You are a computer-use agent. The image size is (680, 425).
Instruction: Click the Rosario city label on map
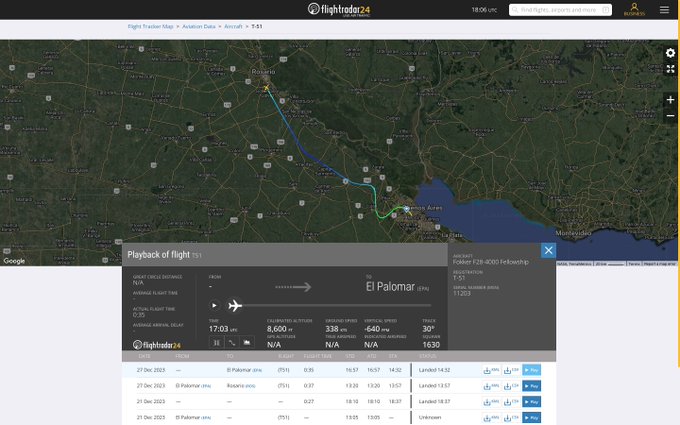[264, 72]
